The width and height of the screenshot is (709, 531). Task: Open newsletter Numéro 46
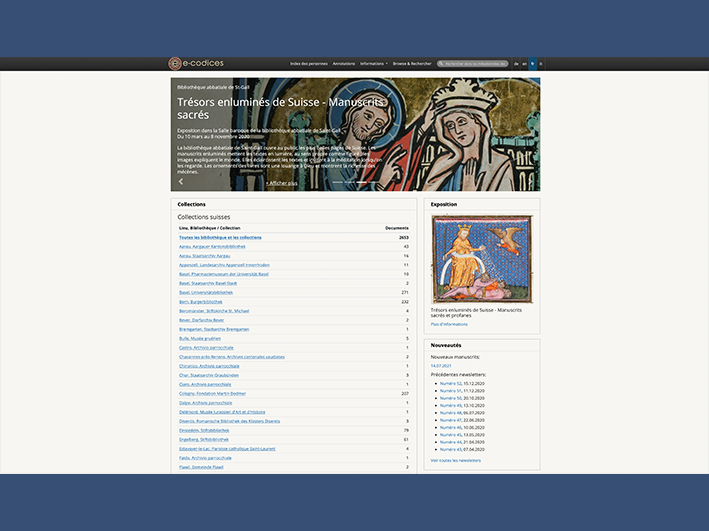point(450,427)
